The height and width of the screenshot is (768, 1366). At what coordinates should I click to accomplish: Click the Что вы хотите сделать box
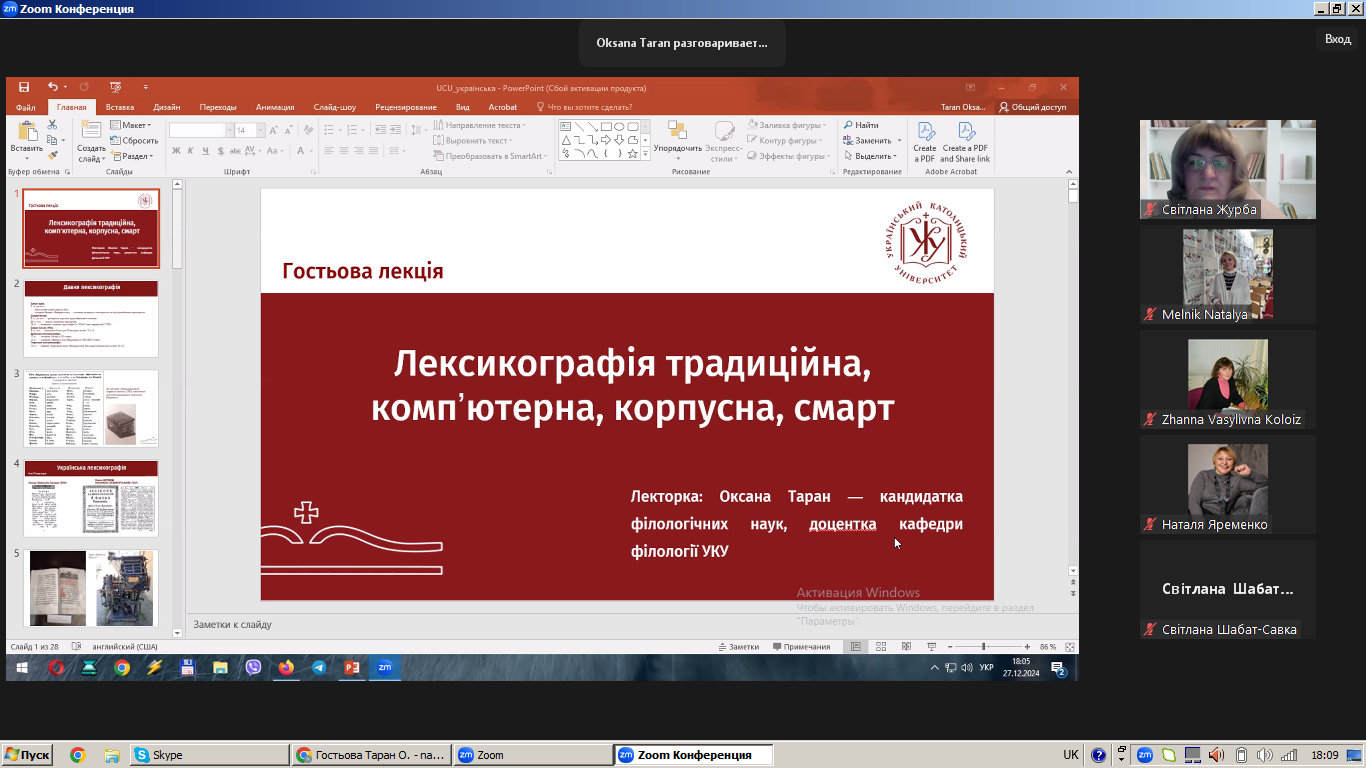tap(585, 107)
